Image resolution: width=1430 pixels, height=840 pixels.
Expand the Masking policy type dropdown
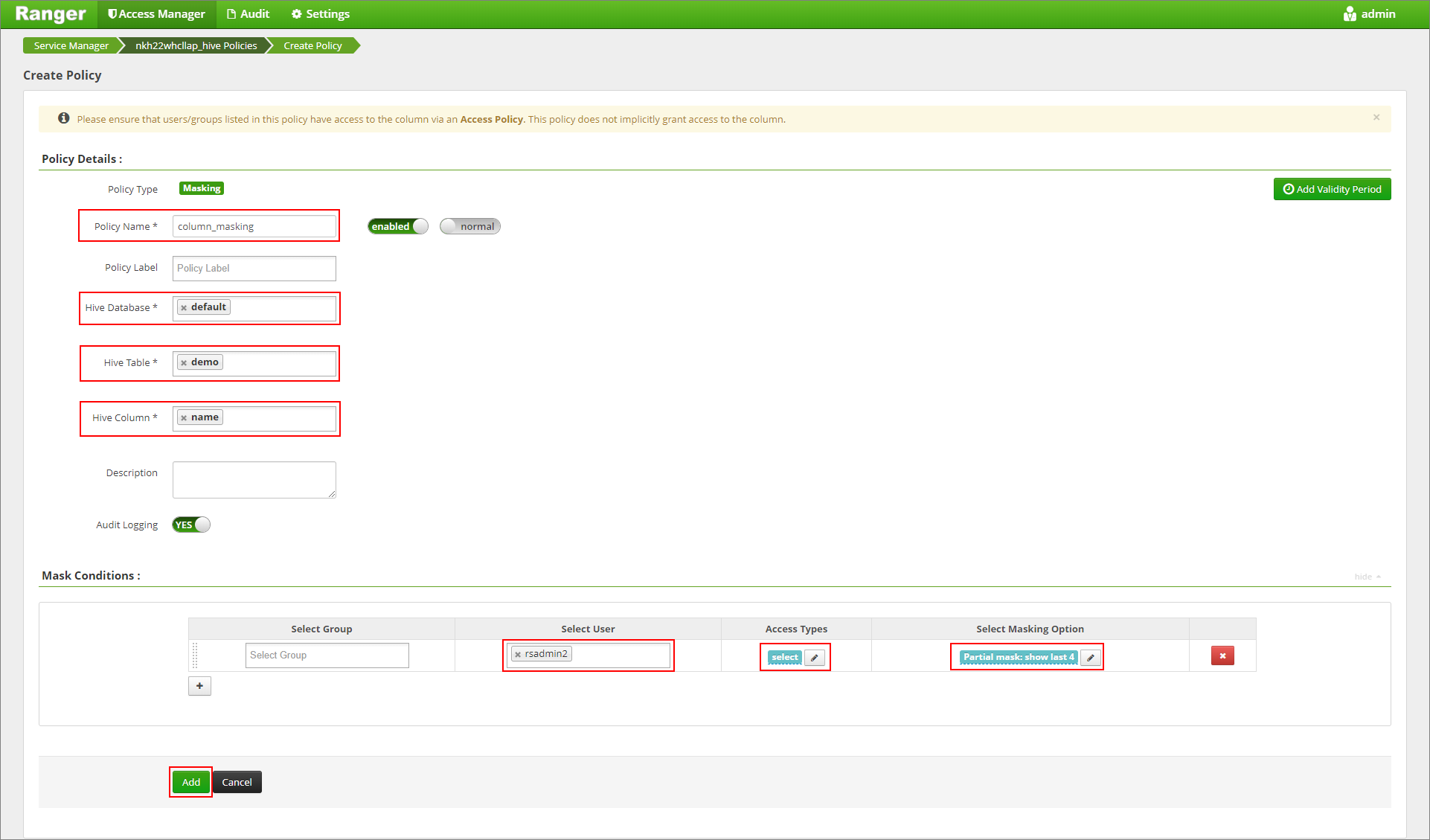202,188
